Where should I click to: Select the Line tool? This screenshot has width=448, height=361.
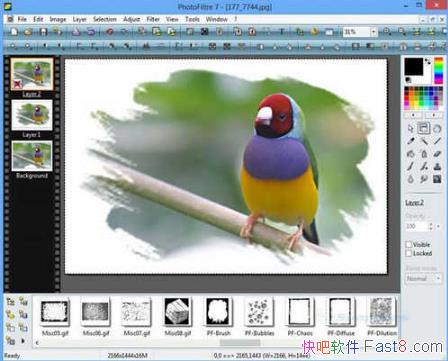[437, 141]
